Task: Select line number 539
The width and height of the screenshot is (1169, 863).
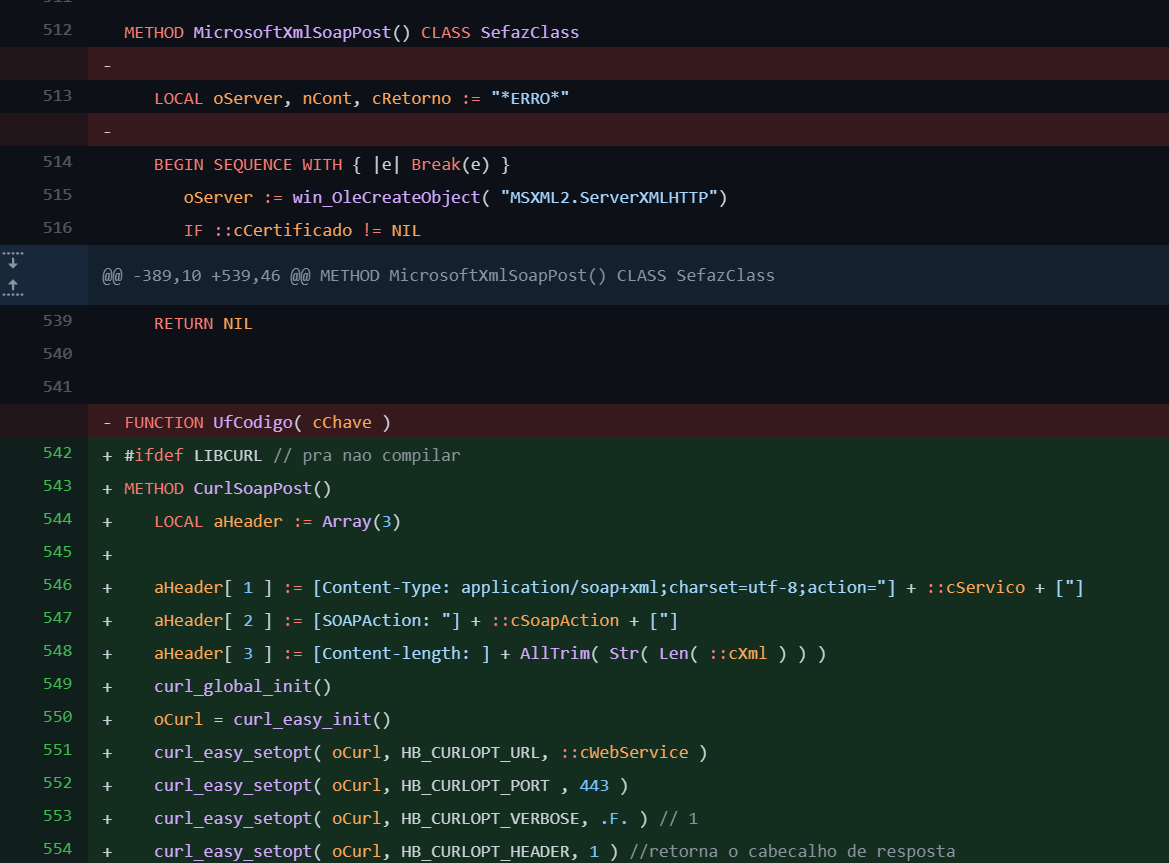Action: point(57,321)
